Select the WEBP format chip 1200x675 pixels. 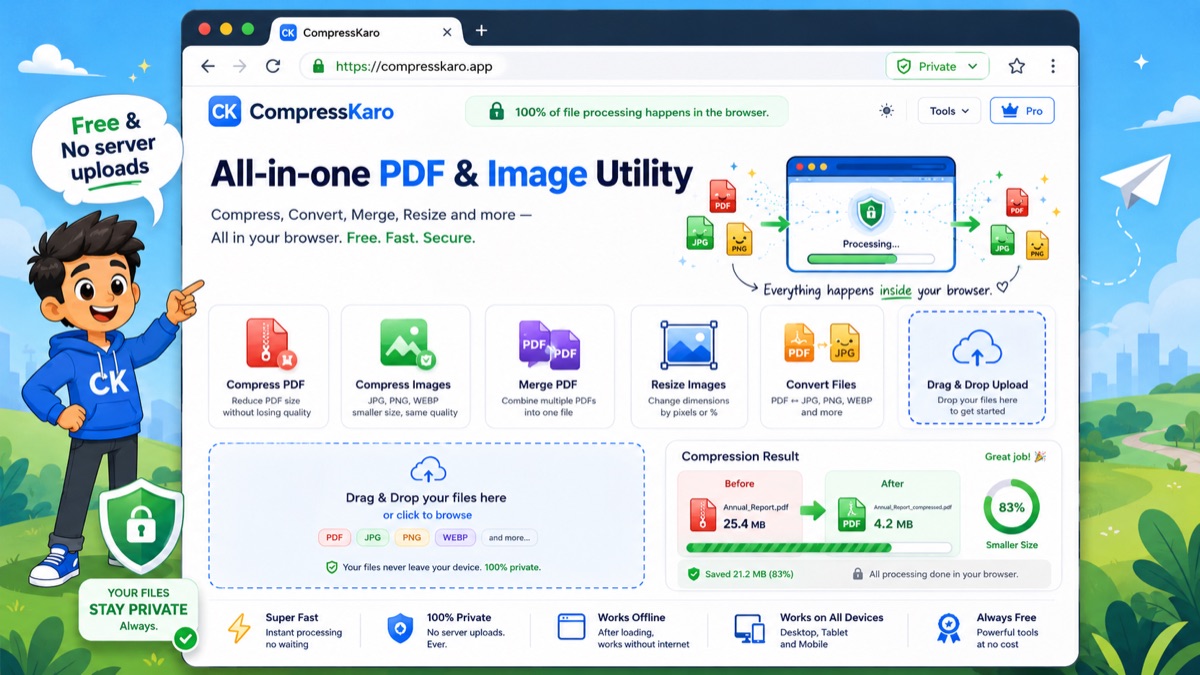tap(455, 537)
